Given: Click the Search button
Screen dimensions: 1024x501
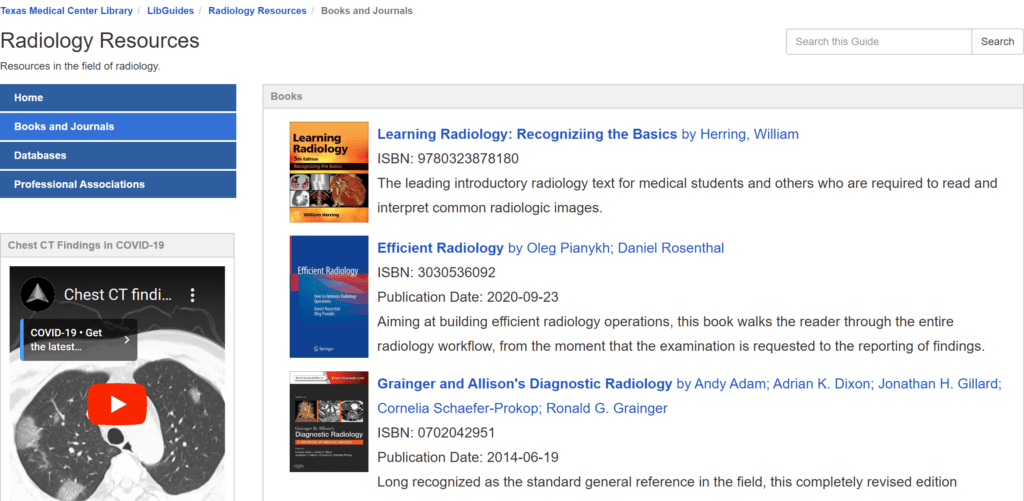Looking at the screenshot, I should click(997, 42).
